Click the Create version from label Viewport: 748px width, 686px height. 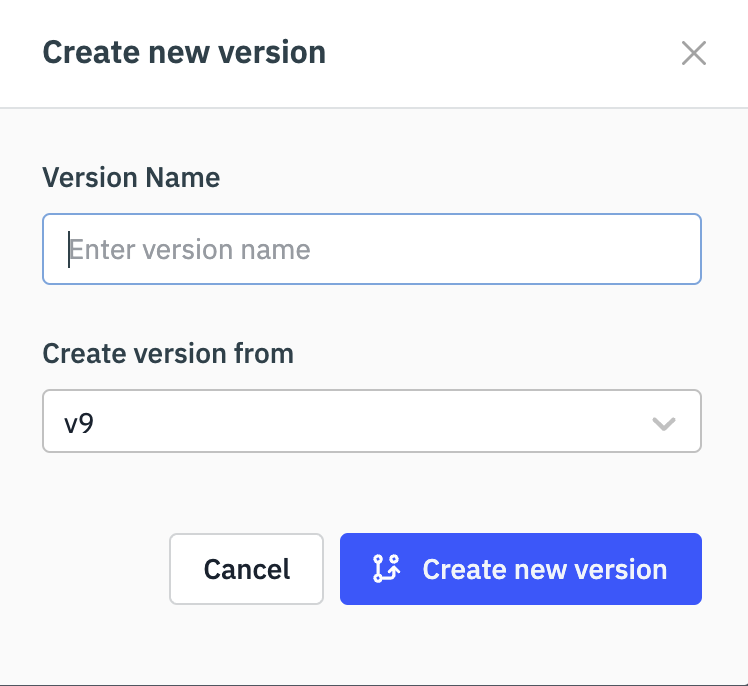(168, 353)
